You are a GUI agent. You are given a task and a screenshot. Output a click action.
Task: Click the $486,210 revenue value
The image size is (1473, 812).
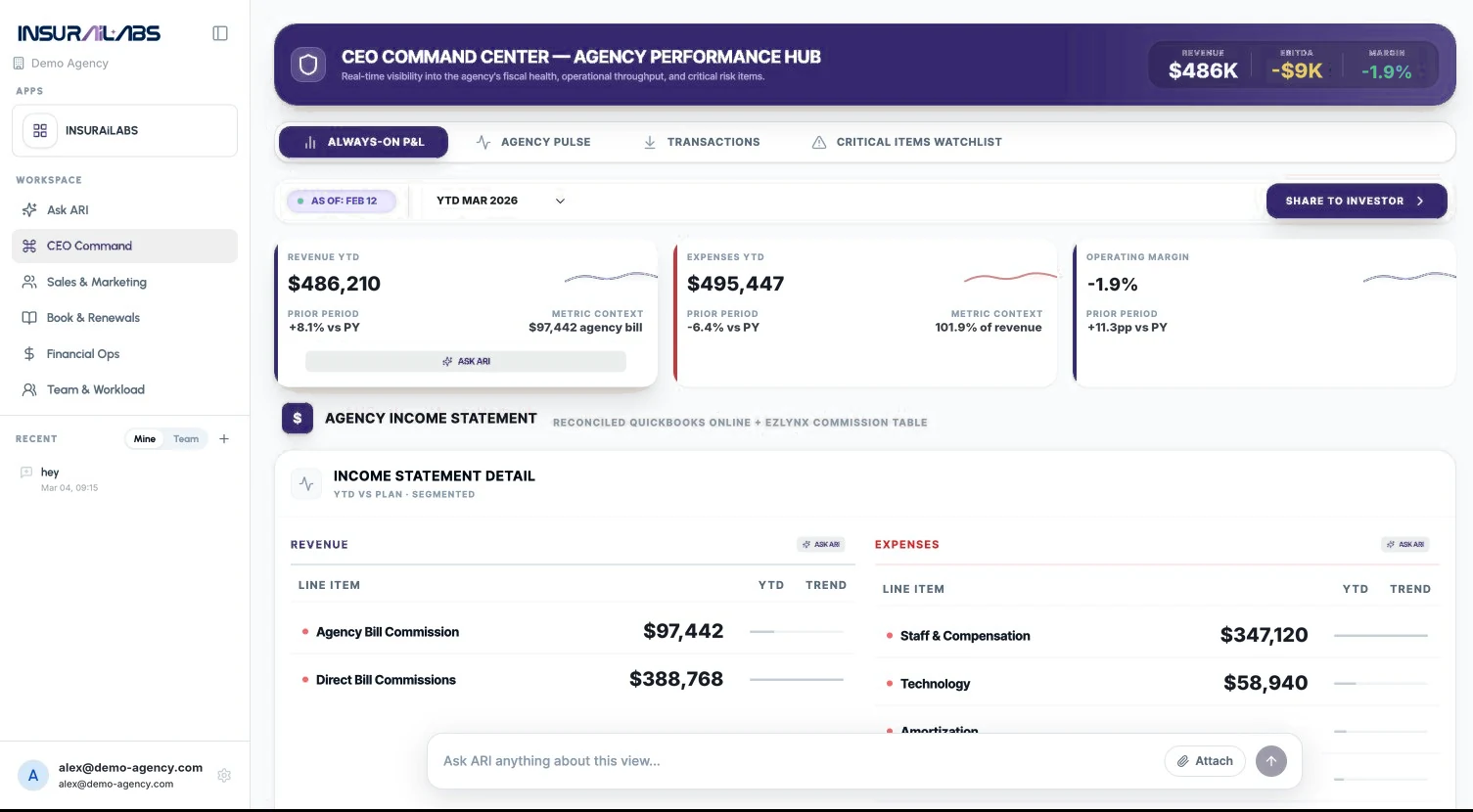point(334,284)
